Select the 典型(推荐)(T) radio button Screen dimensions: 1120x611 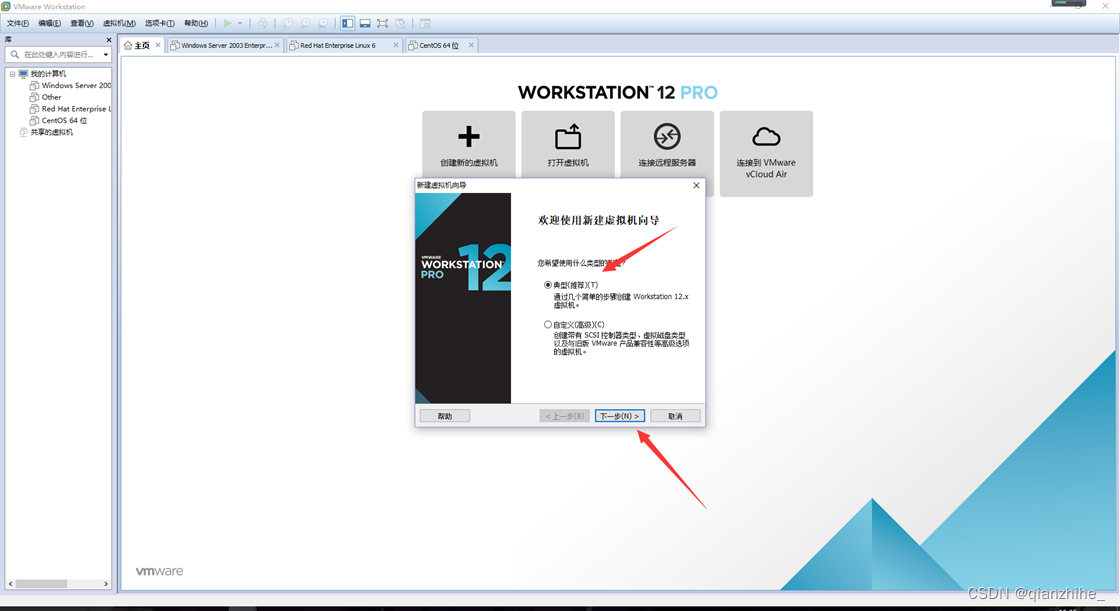(x=548, y=285)
